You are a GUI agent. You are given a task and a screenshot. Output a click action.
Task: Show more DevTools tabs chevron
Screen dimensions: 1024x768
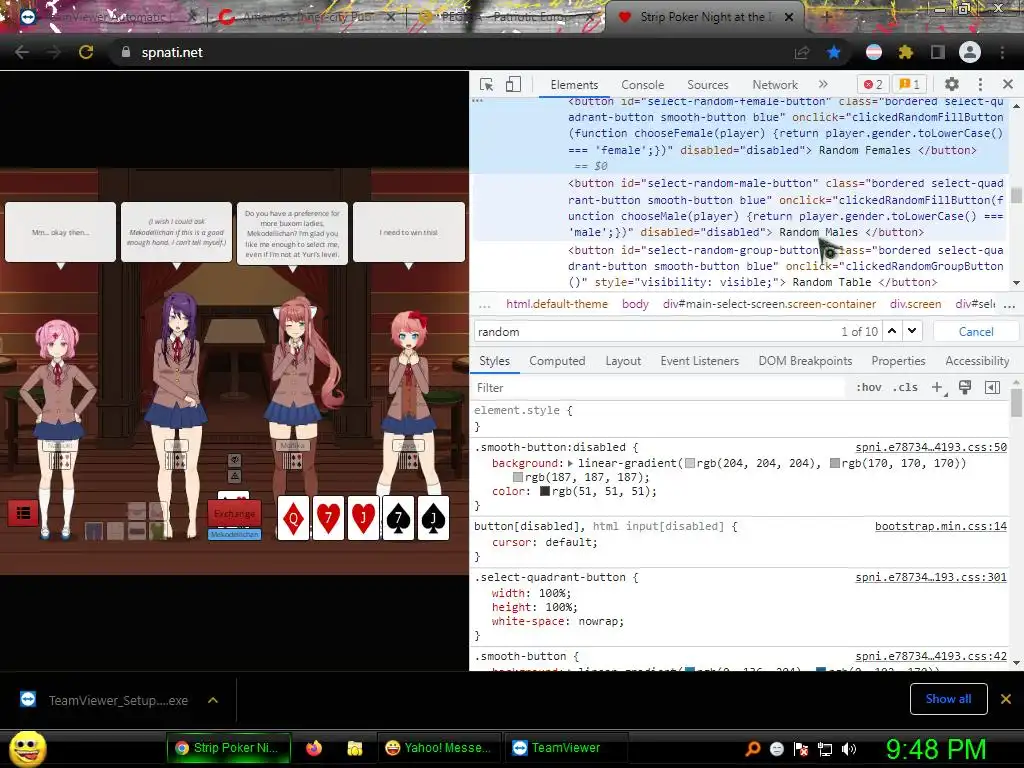823,84
